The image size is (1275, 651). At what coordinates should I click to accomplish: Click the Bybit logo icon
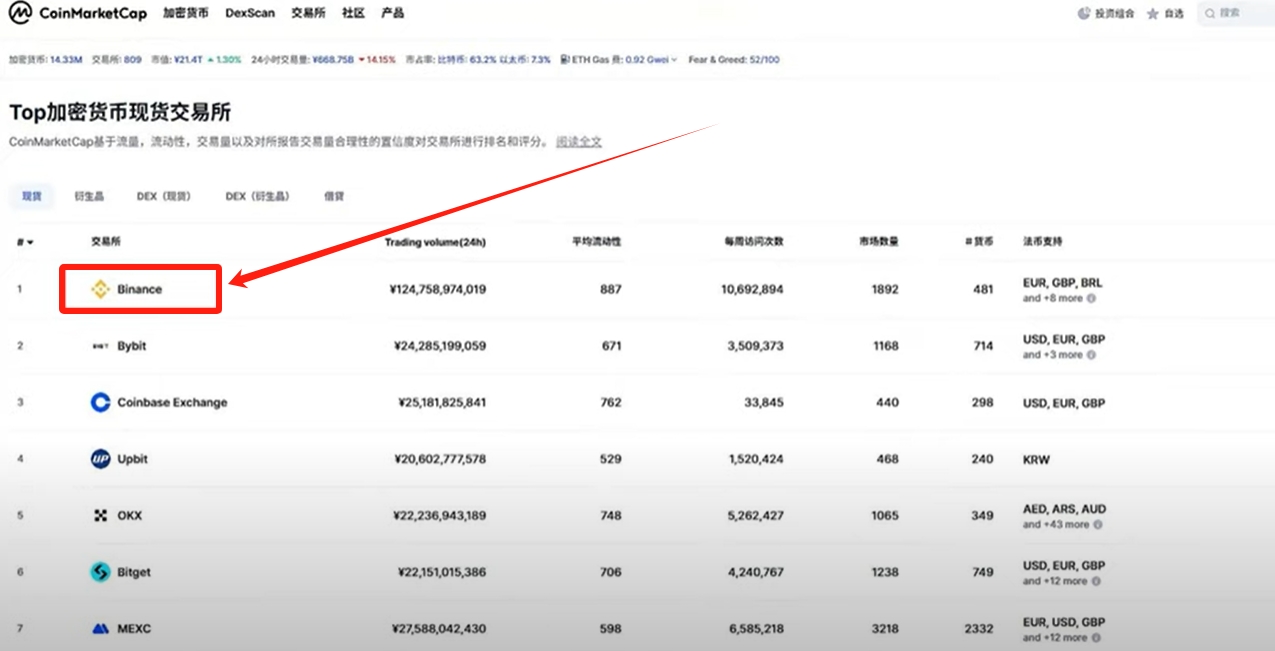(100, 346)
